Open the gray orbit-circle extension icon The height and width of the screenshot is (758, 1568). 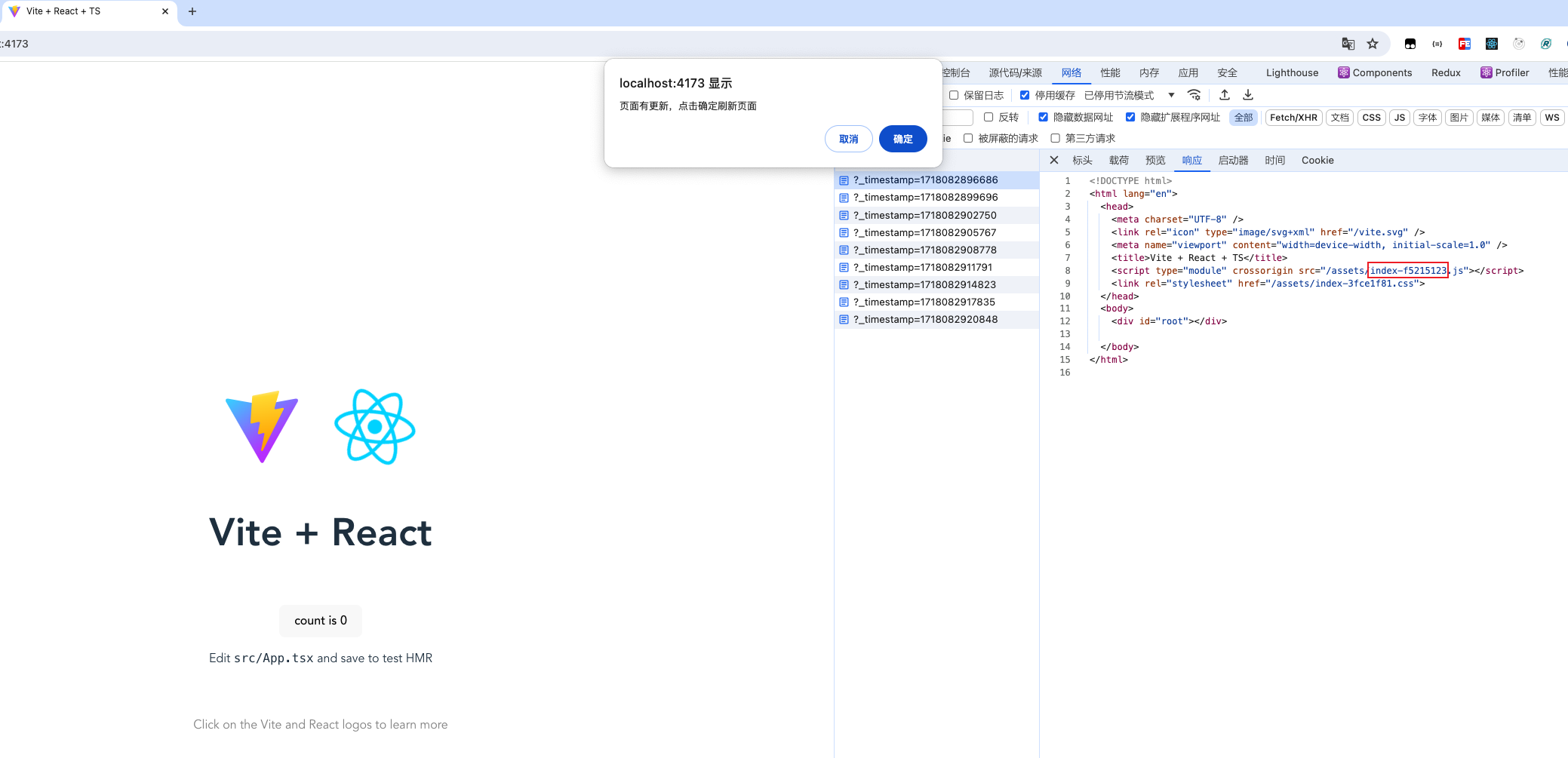pos(1519,44)
